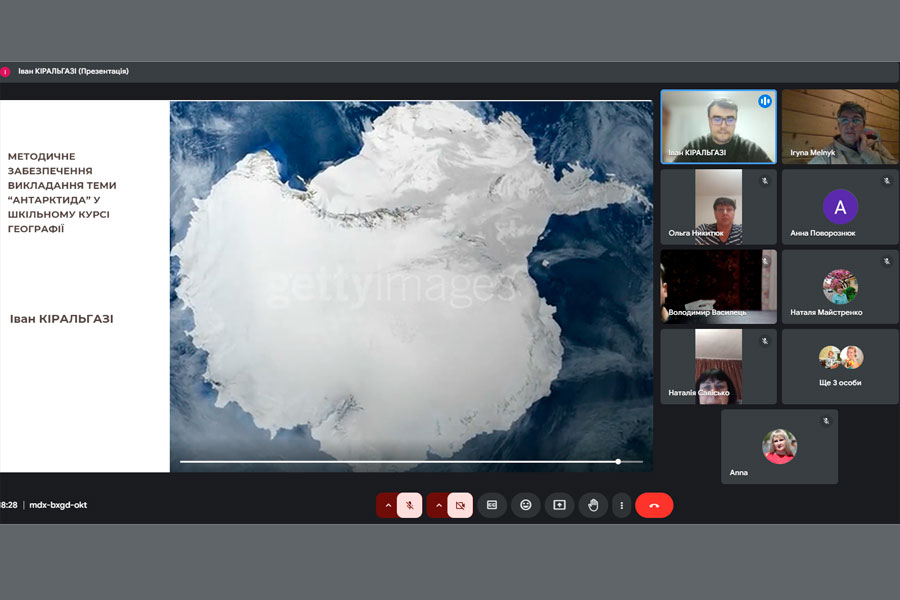
Task: Click muted mic icon on Наталія Савісько tile
Action: pyautogui.click(x=765, y=341)
